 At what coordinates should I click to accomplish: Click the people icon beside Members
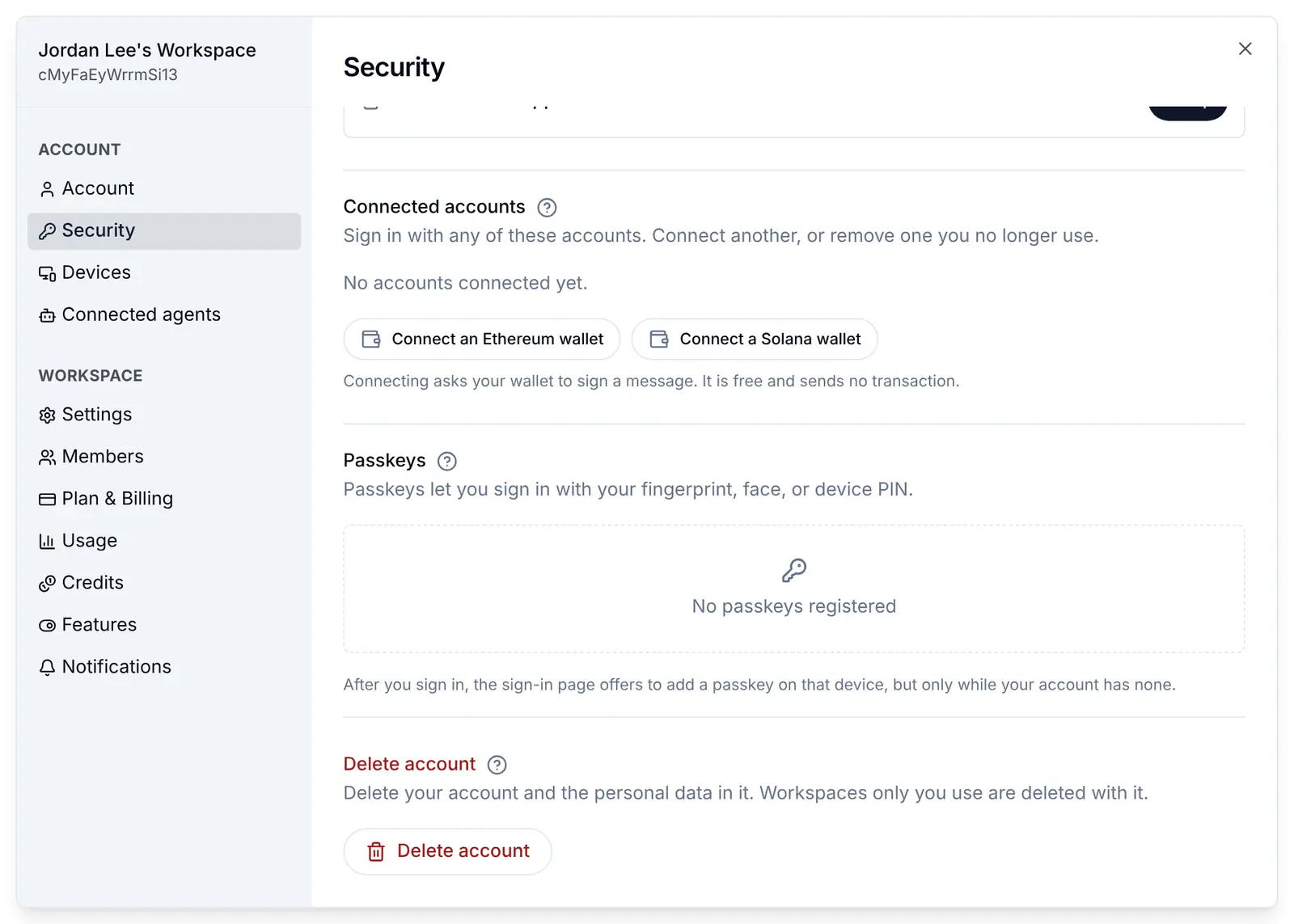tap(48, 458)
